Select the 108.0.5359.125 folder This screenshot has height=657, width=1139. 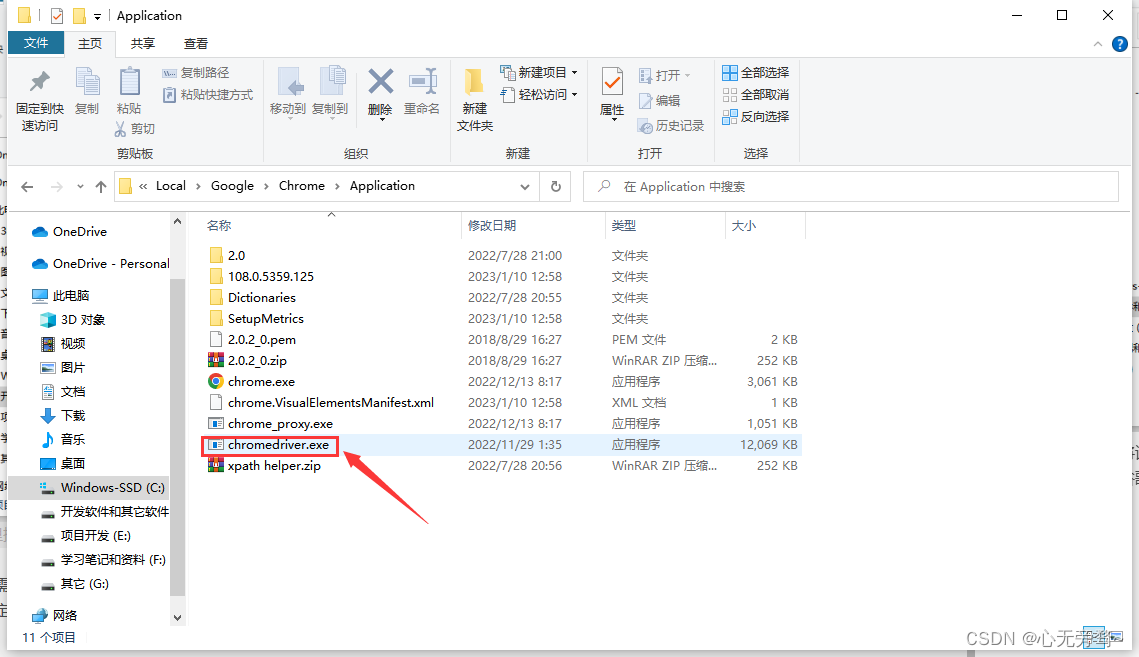point(270,277)
